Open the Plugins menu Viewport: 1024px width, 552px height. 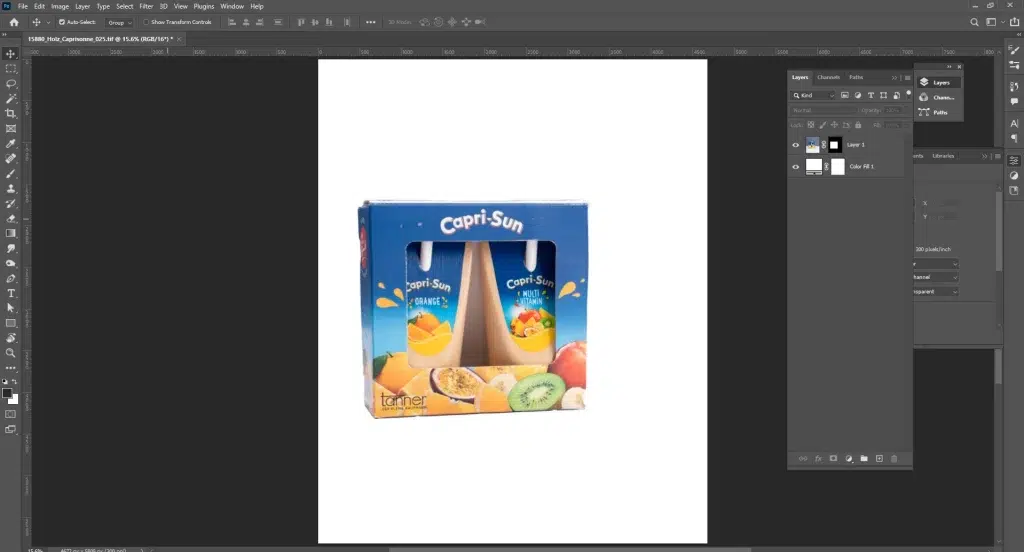click(x=204, y=7)
